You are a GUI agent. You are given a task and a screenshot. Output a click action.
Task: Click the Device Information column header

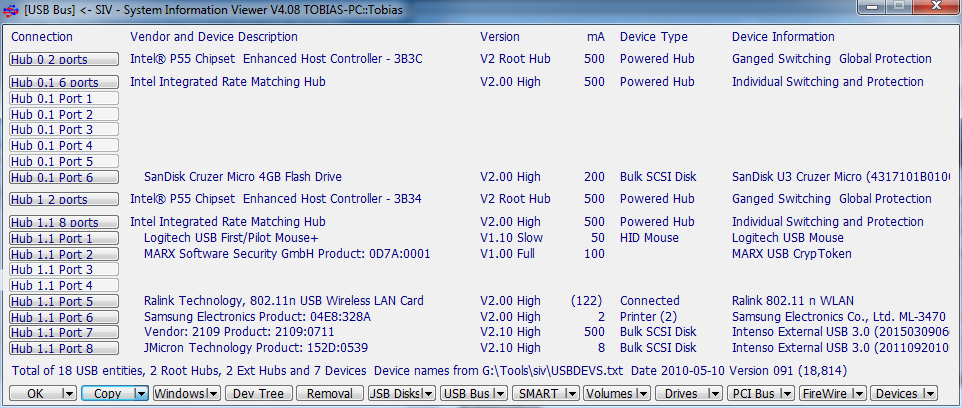tap(783, 37)
